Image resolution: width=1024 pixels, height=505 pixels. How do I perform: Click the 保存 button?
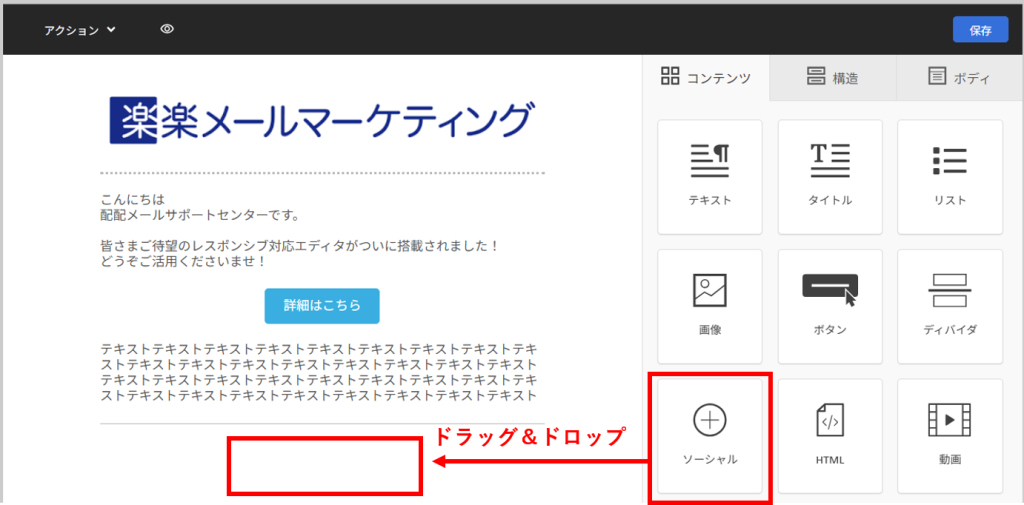point(980,30)
